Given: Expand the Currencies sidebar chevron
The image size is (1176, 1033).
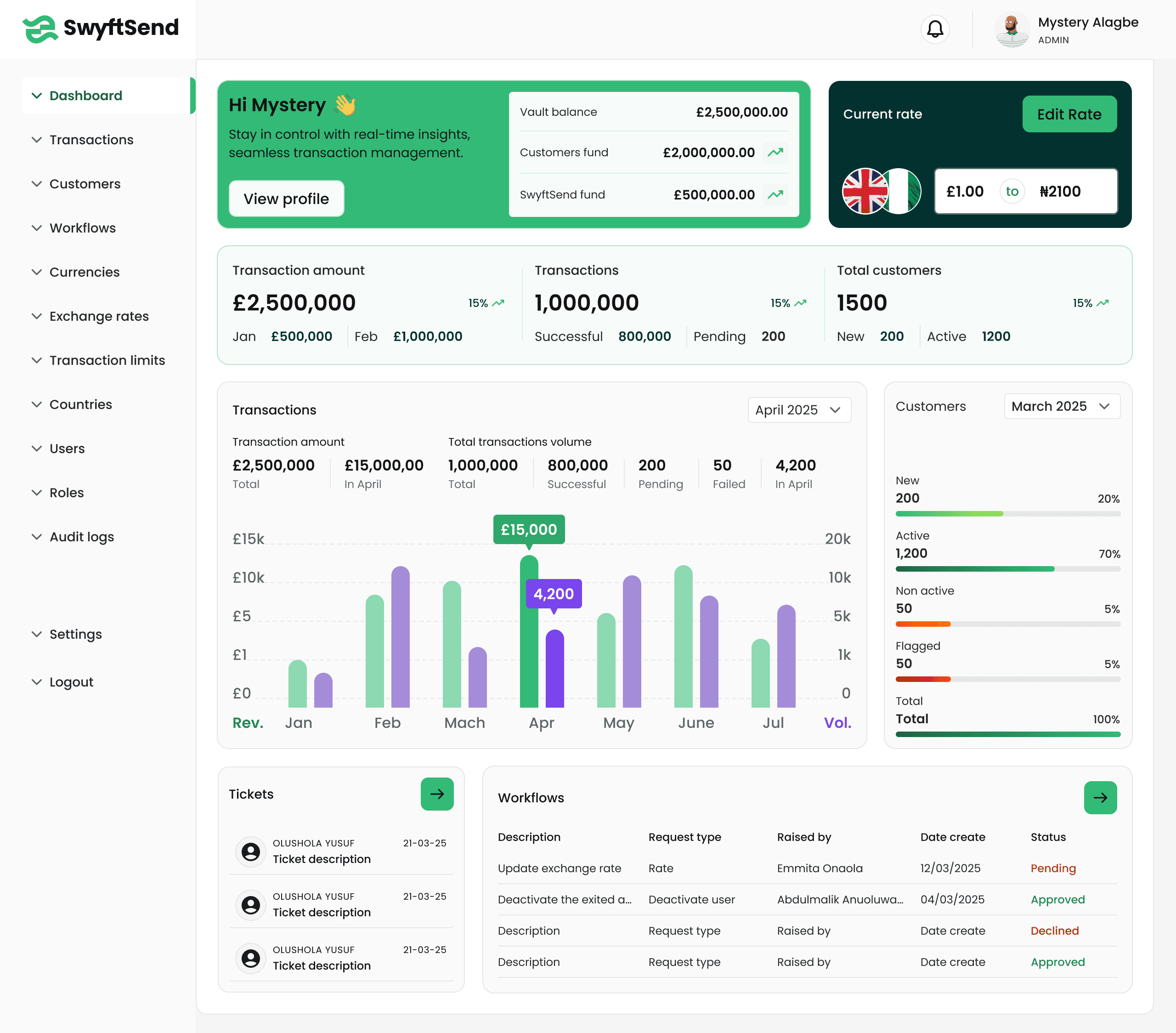Looking at the screenshot, I should [x=37, y=272].
